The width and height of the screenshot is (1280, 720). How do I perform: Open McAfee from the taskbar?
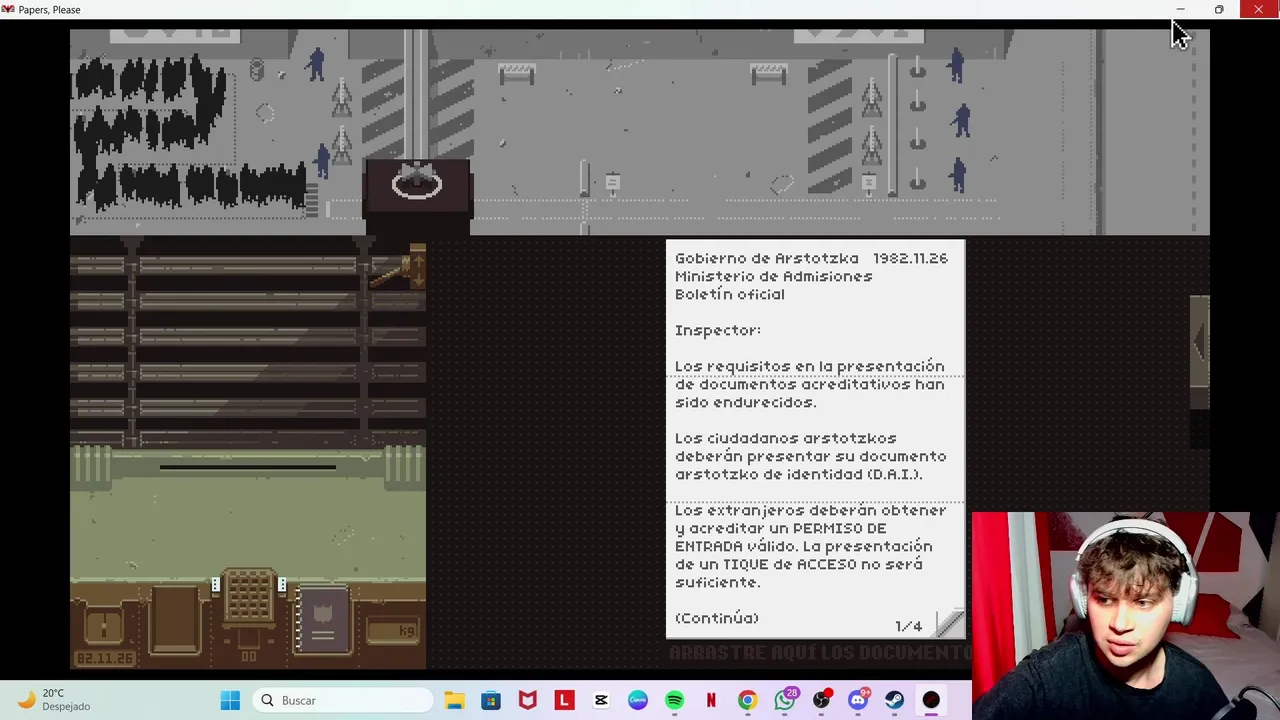[x=528, y=701]
